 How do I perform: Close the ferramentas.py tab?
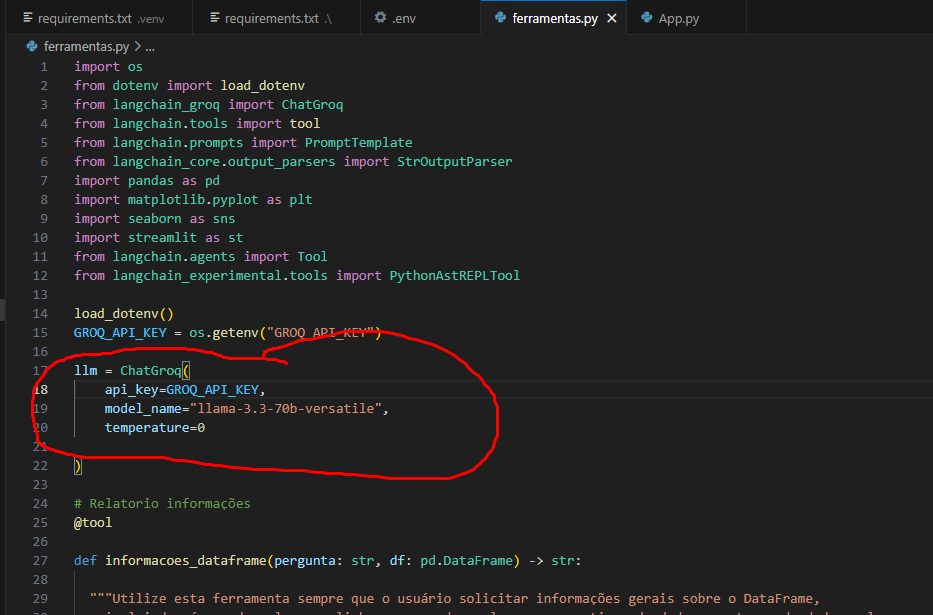(x=612, y=18)
